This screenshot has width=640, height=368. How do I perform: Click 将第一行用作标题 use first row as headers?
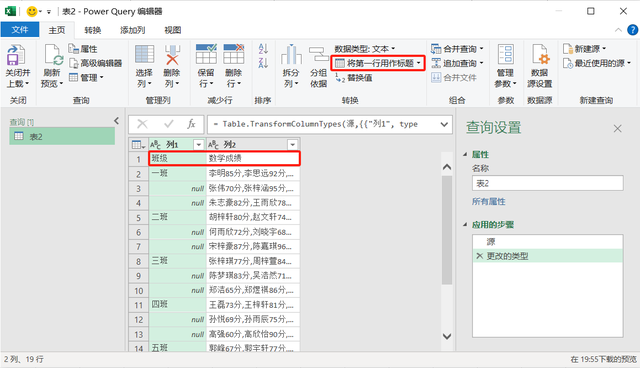tap(378, 63)
